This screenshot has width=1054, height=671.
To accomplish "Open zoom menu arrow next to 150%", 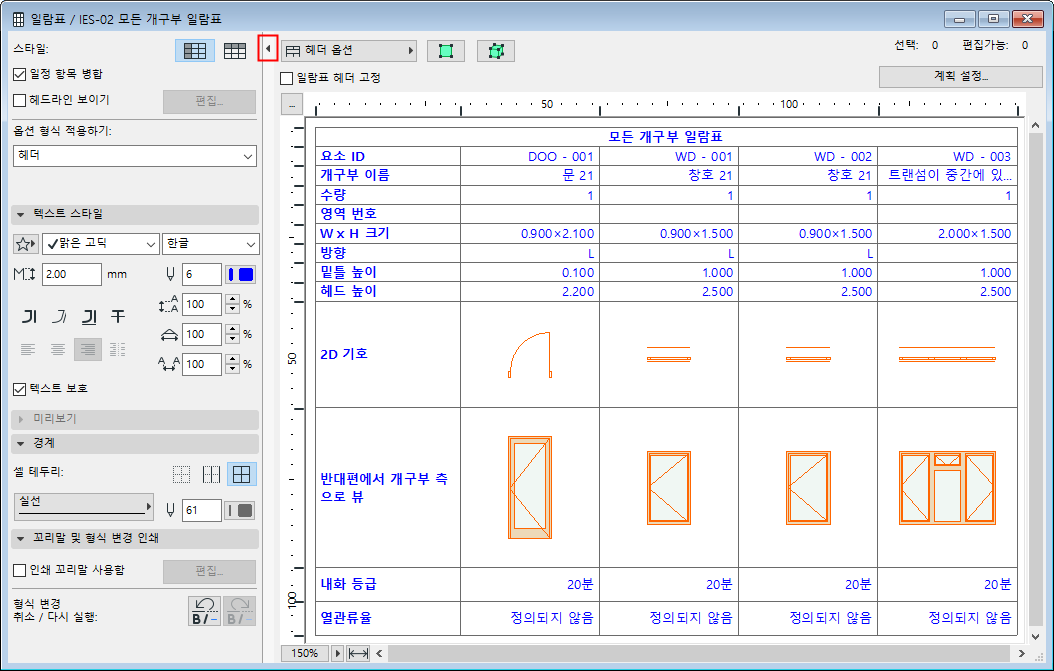I will (337, 654).
